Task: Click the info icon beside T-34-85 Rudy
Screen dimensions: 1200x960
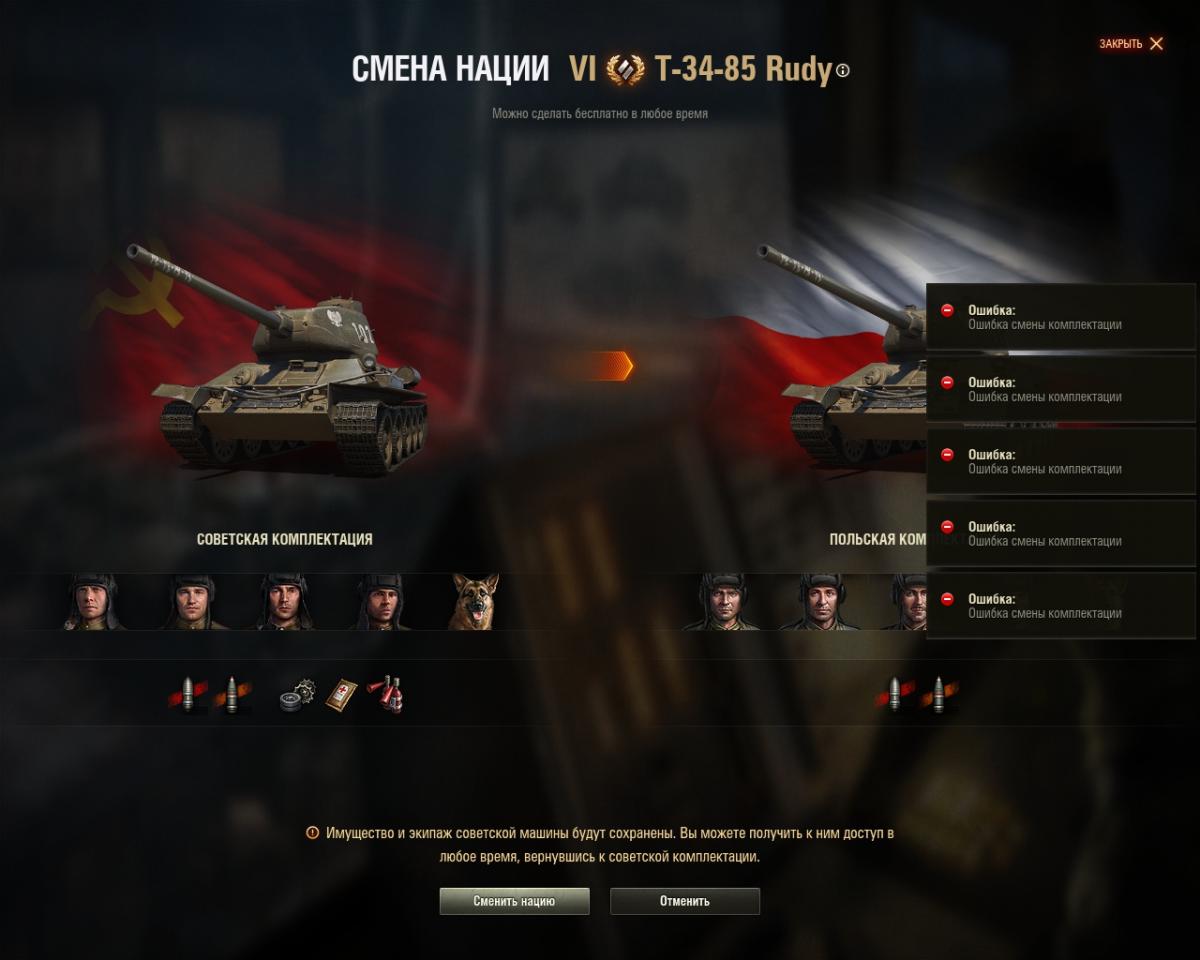Action: [842, 71]
